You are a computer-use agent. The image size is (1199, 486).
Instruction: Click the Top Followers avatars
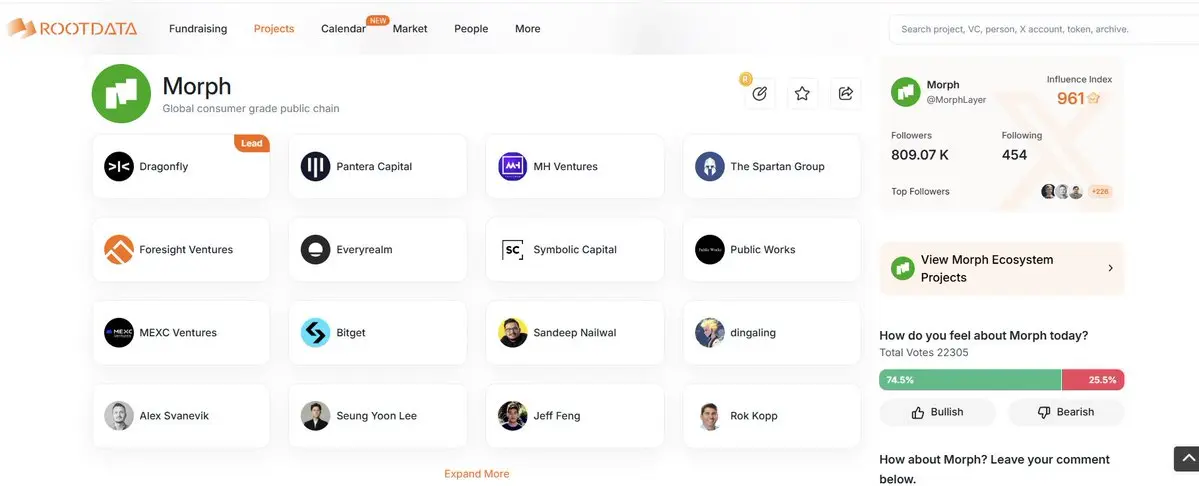point(1062,192)
